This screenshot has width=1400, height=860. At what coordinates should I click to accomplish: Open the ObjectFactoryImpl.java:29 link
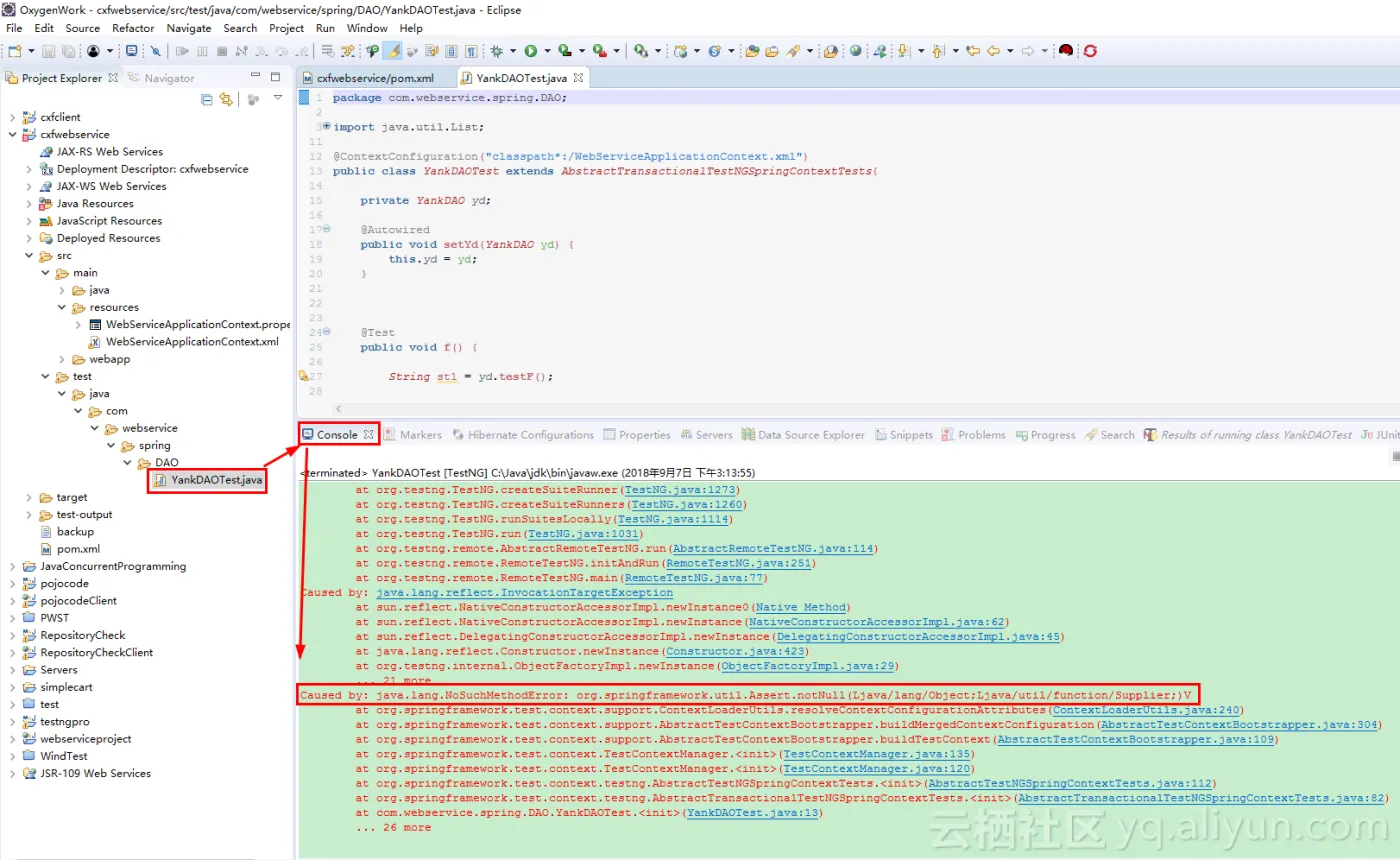pos(808,666)
